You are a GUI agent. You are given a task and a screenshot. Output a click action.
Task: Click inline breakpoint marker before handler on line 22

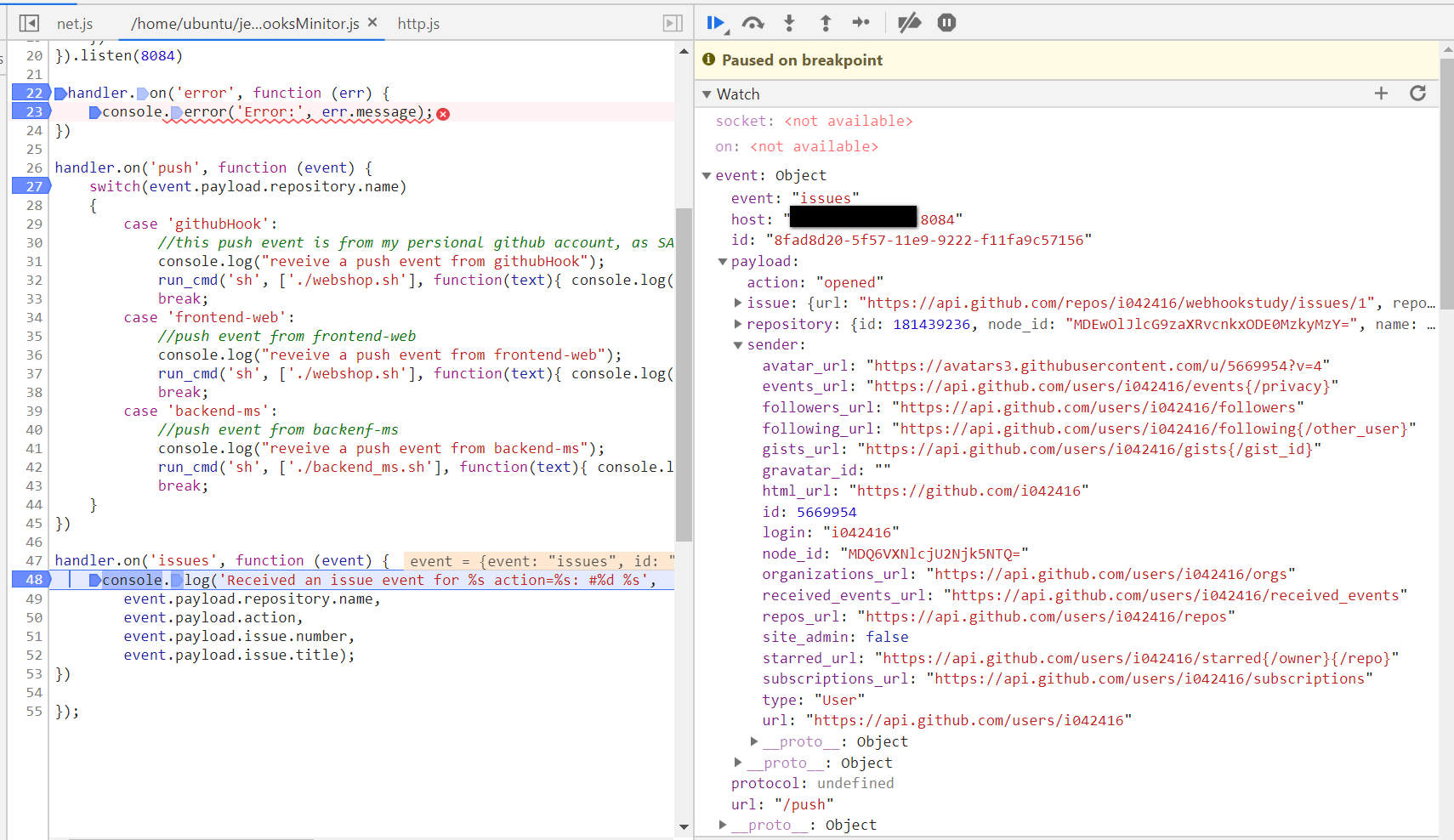60,94
